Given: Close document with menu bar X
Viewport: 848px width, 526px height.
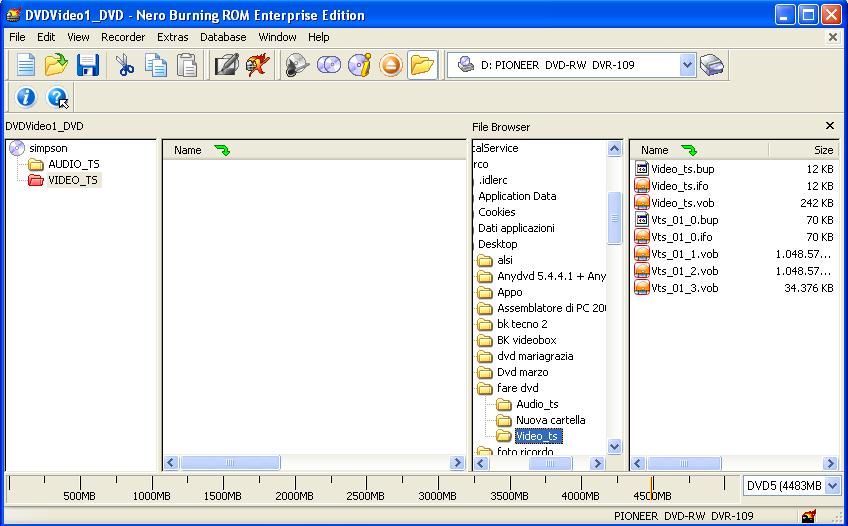Looking at the screenshot, I should pyautogui.click(x=833, y=37).
